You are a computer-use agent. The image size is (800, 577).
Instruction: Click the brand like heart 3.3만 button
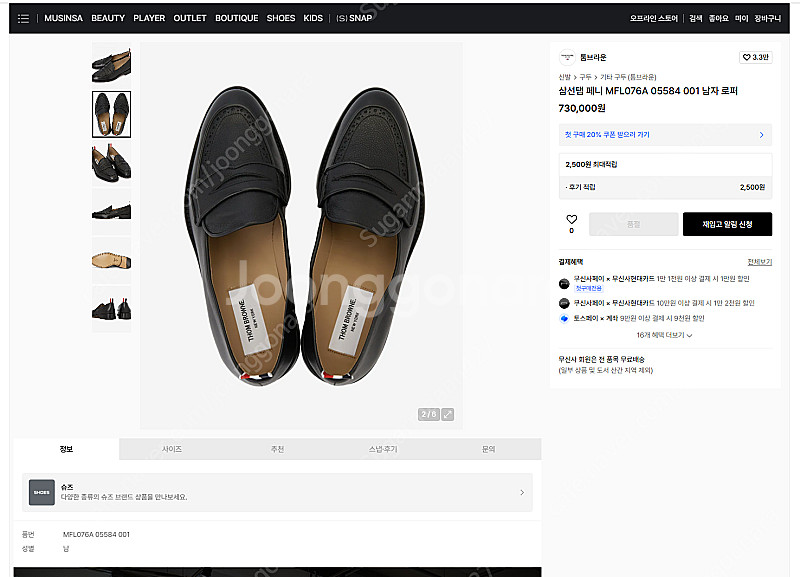pyautogui.click(x=756, y=57)
